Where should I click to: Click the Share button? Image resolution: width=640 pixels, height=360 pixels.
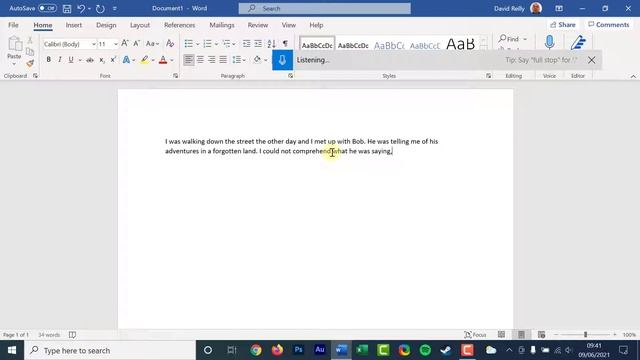(x=563, y=25)
